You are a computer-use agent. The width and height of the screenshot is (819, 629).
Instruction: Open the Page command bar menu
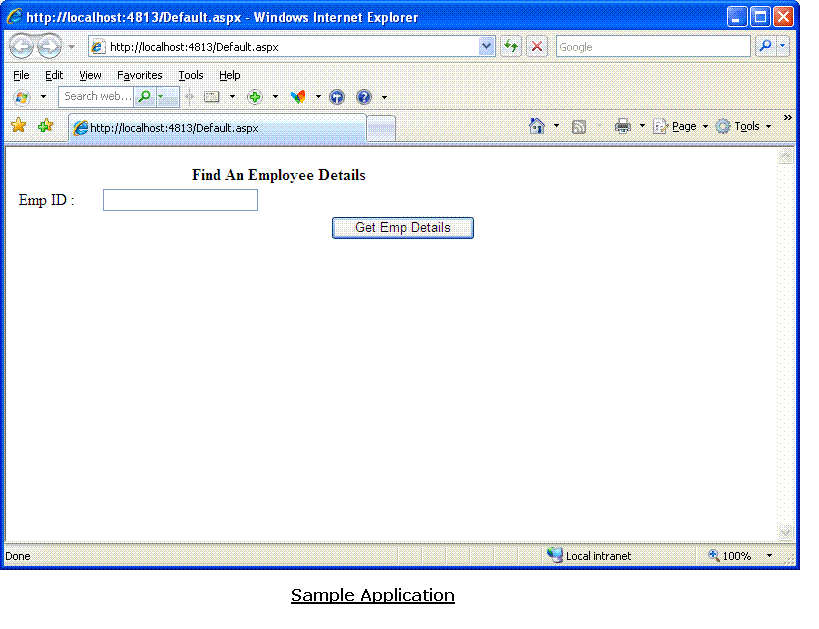tap(681, 126)
